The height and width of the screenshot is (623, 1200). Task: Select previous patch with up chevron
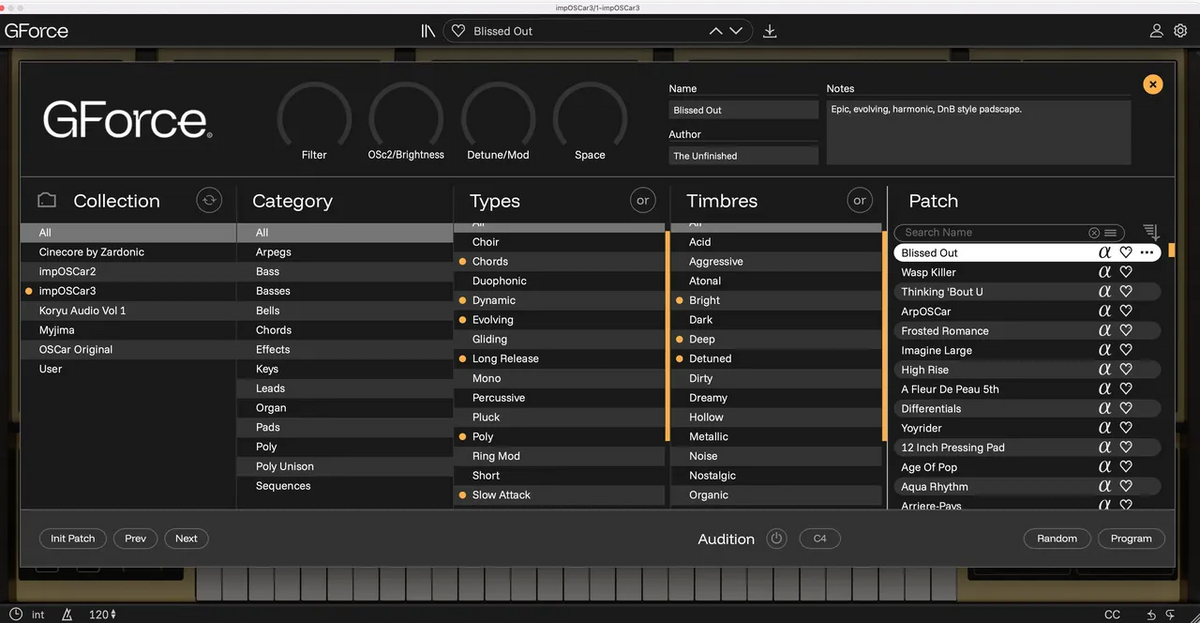tap(716, 31)
